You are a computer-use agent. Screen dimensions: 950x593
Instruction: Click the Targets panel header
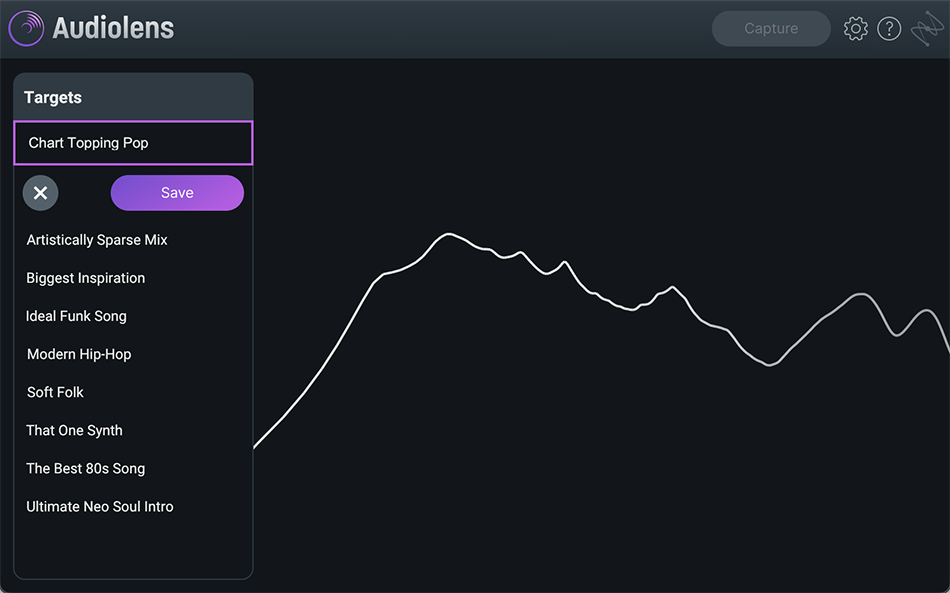click(53, 97)
